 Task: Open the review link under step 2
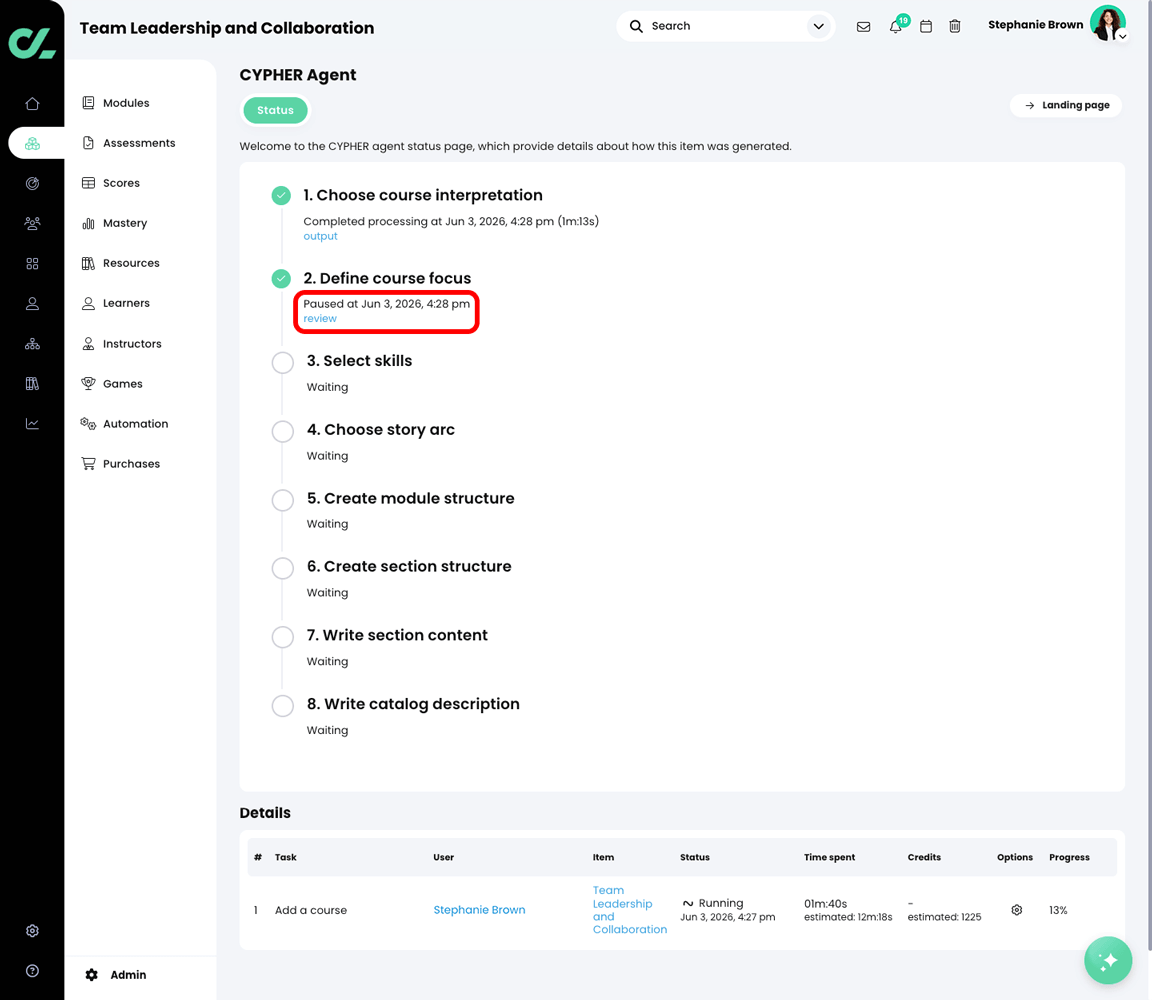pos(320,319)
